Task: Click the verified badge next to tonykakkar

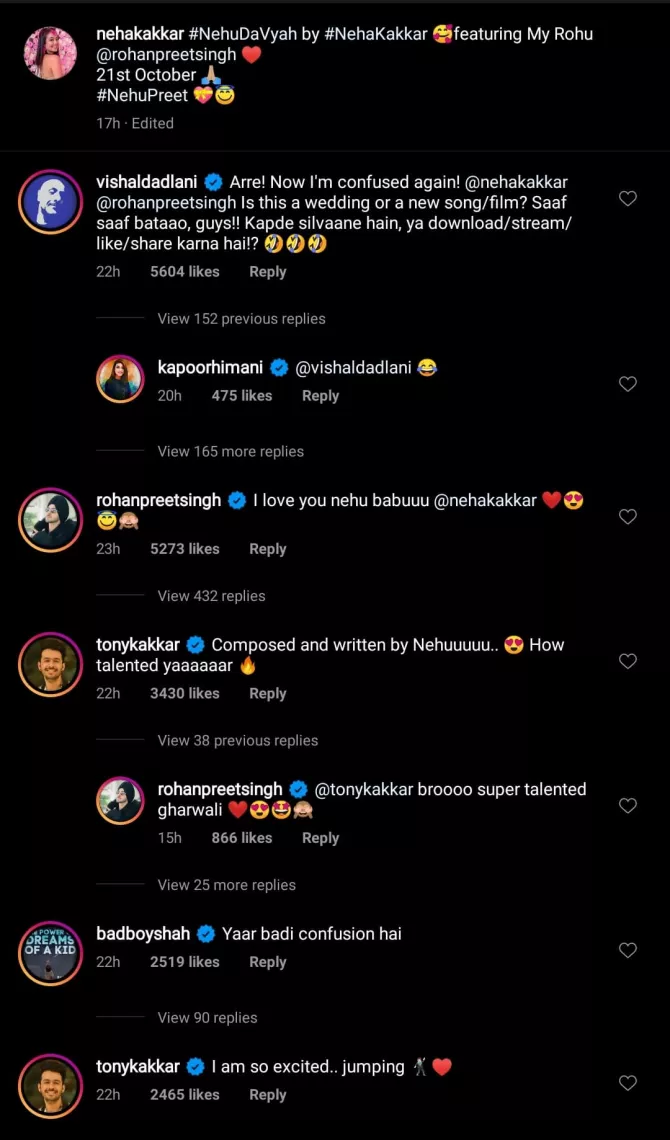Action: (195, 644)
